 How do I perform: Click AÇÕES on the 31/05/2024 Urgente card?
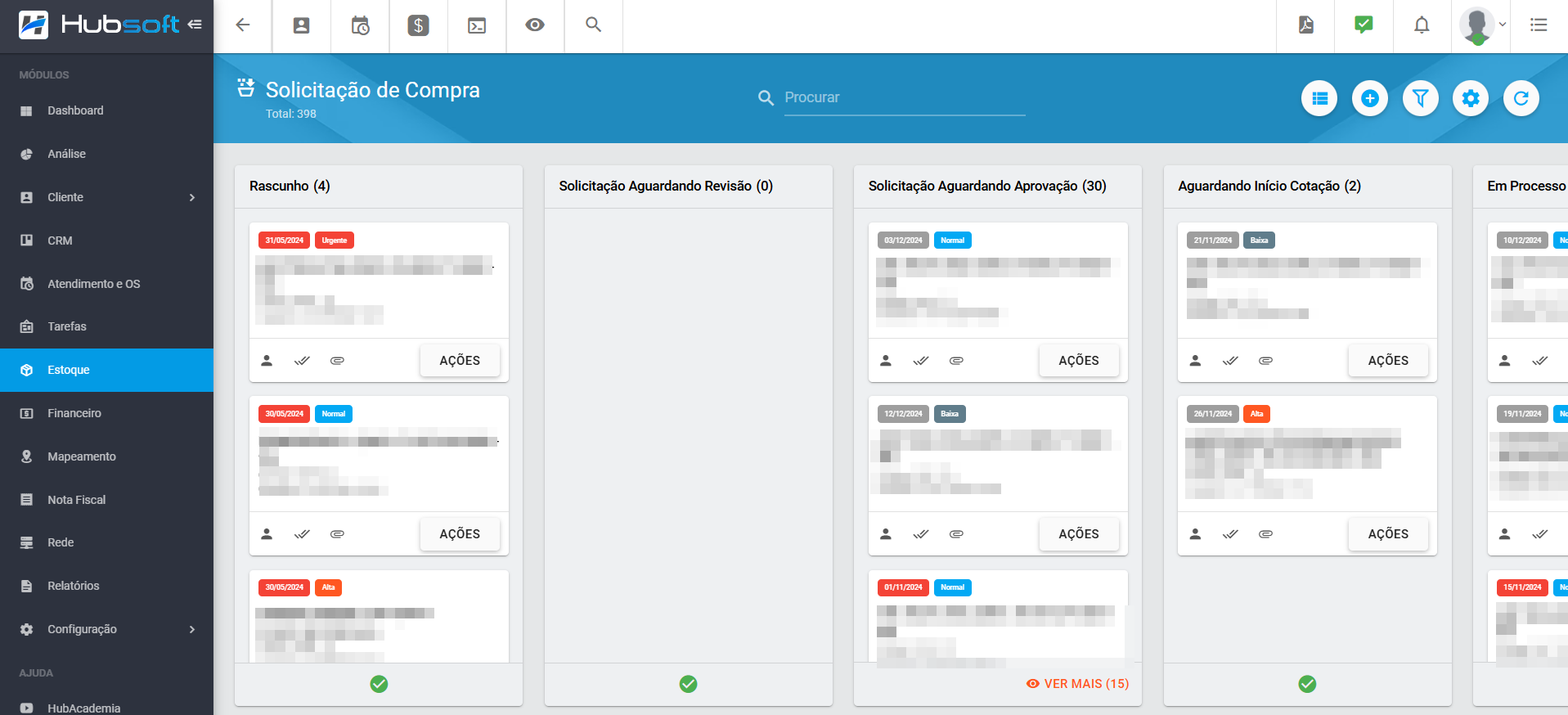pyautogui.click(x=460, y=361)
